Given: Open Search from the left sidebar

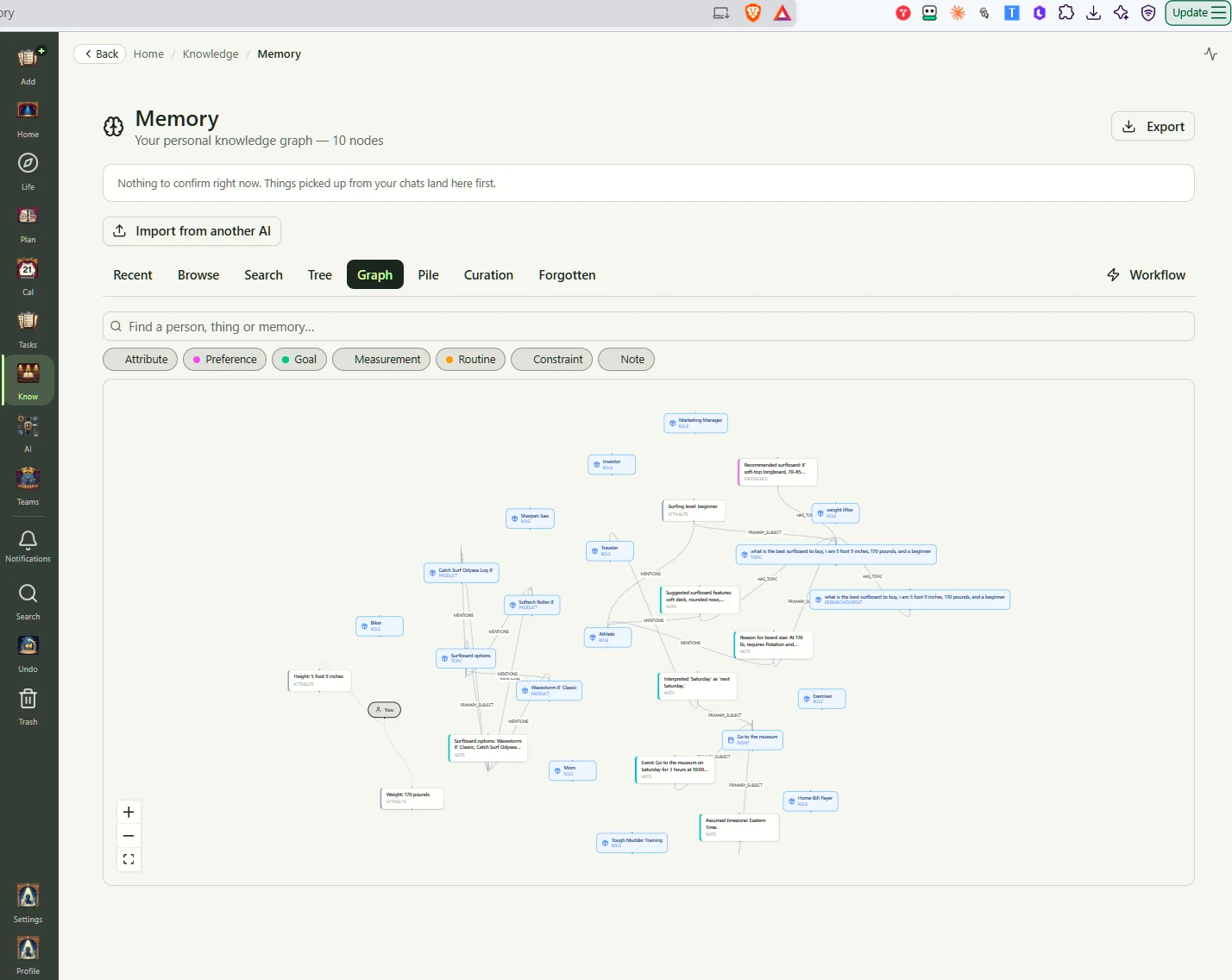Looking at the screenshot, I should pos(28,601).
